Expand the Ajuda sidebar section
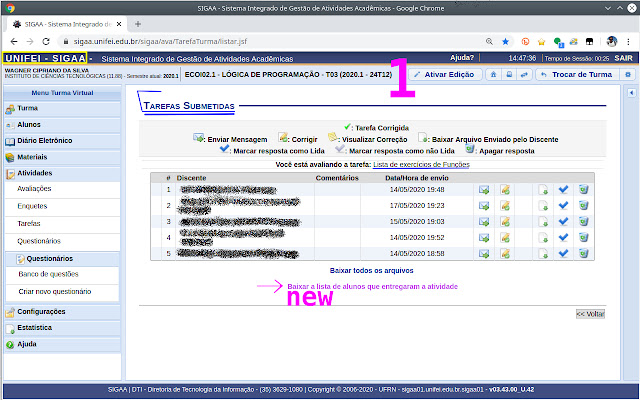Image resolution: width=640 pixels, height=400 pixels. pos(62,344)
